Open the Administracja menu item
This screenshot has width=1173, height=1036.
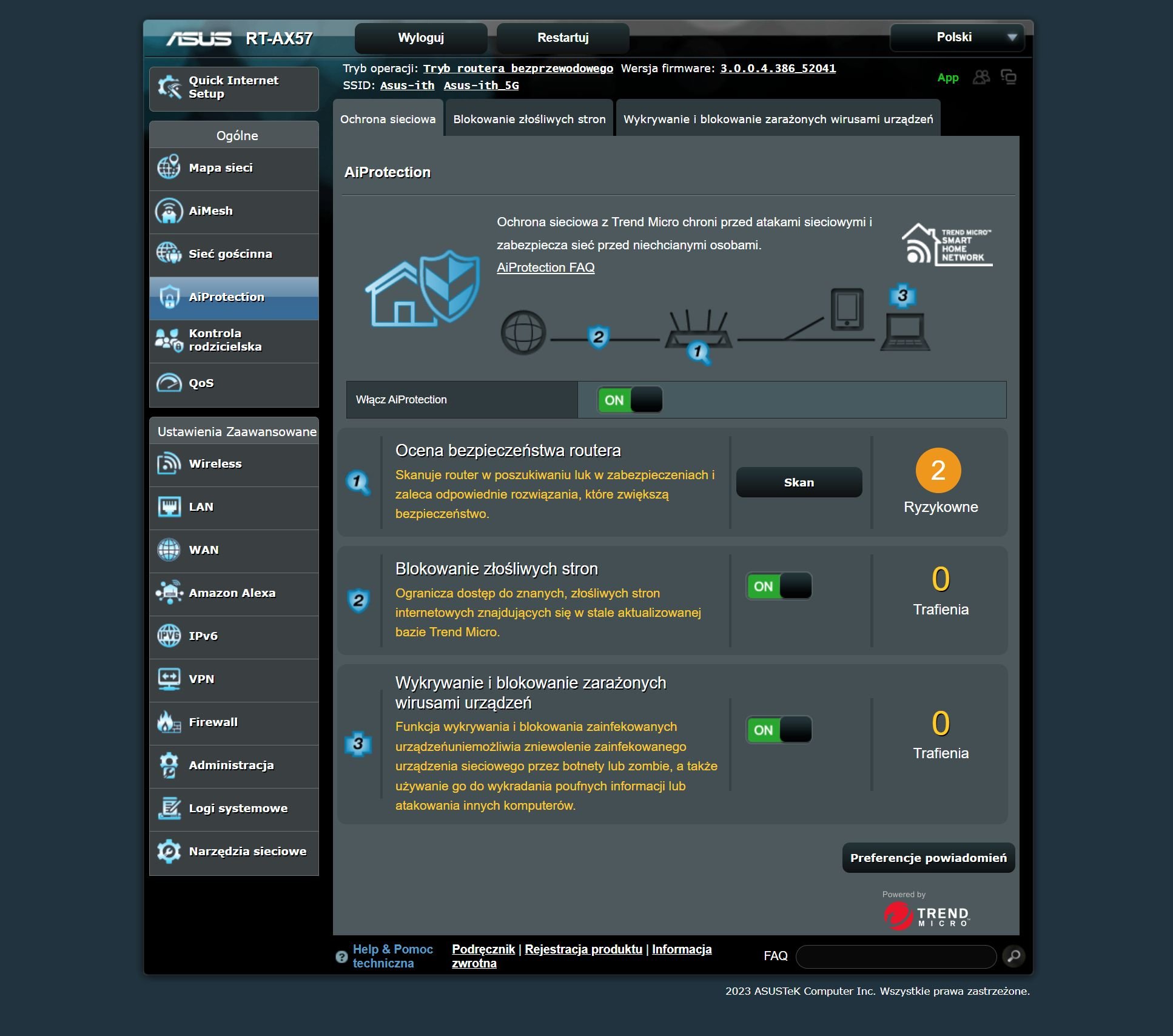click(234, 765)
